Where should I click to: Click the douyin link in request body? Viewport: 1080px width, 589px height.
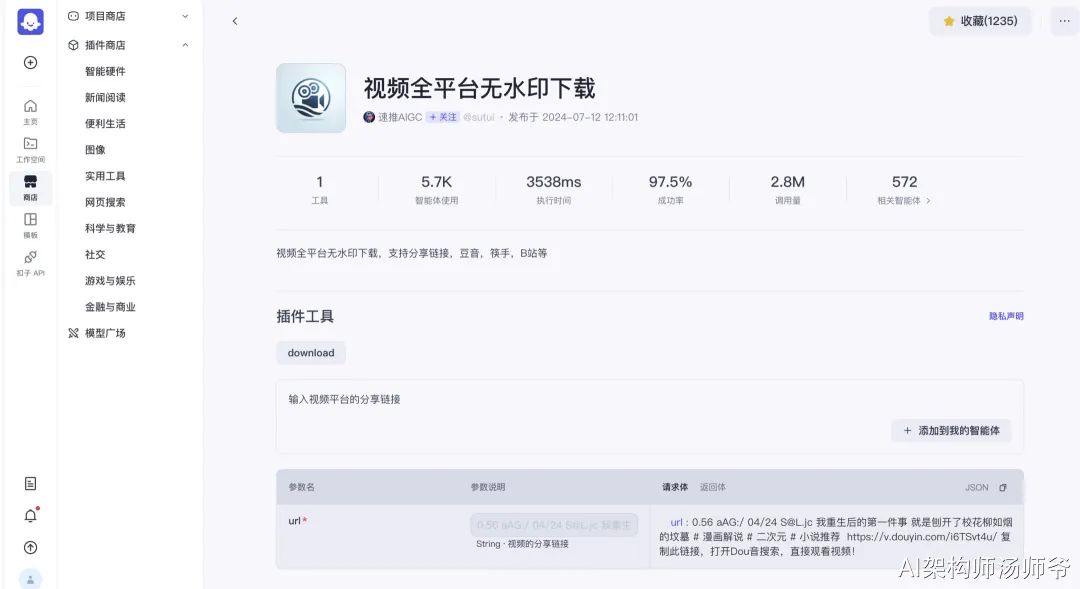click(922, 537)
